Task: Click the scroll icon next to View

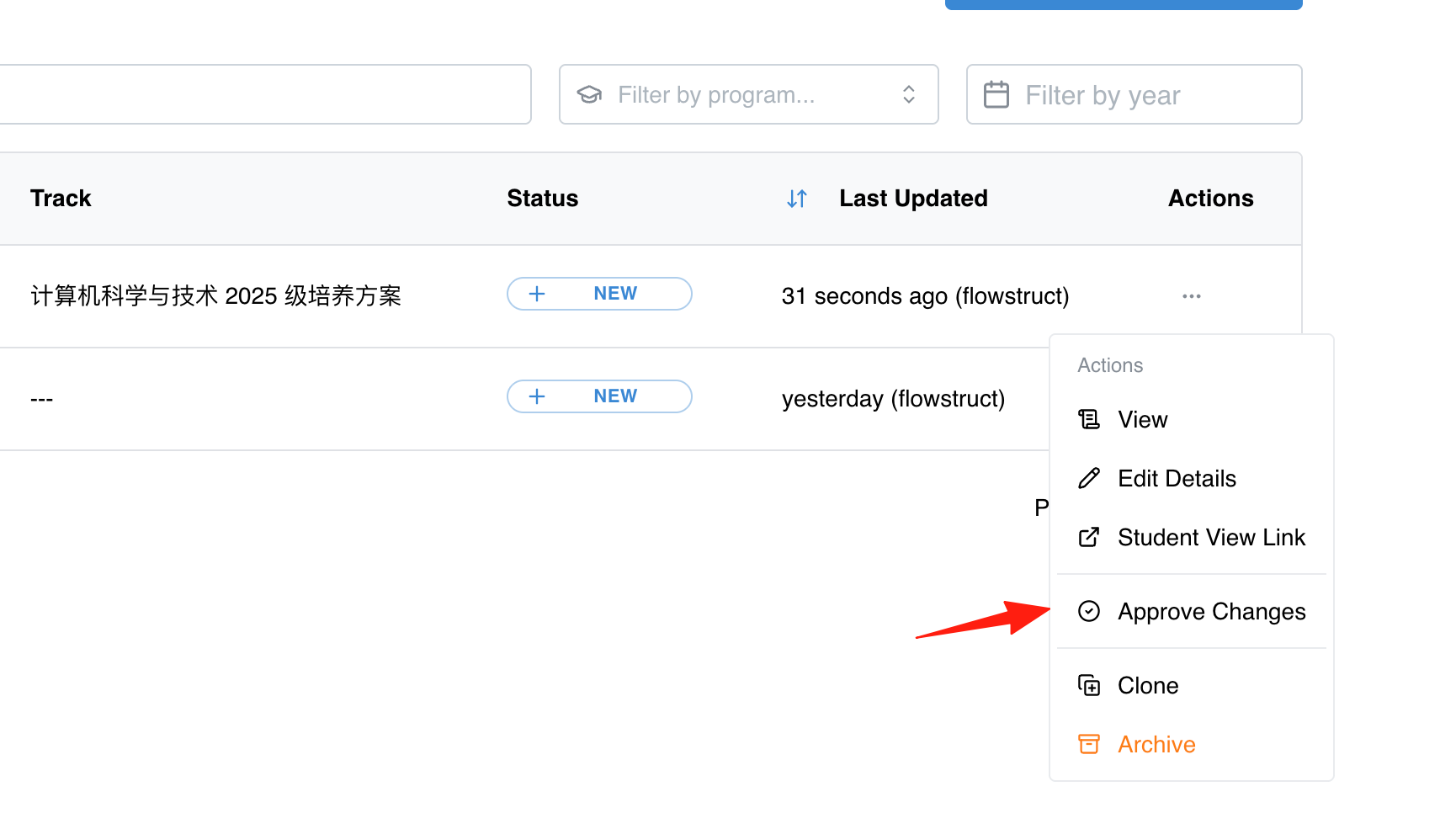Action: click(x=1089, y=419)
